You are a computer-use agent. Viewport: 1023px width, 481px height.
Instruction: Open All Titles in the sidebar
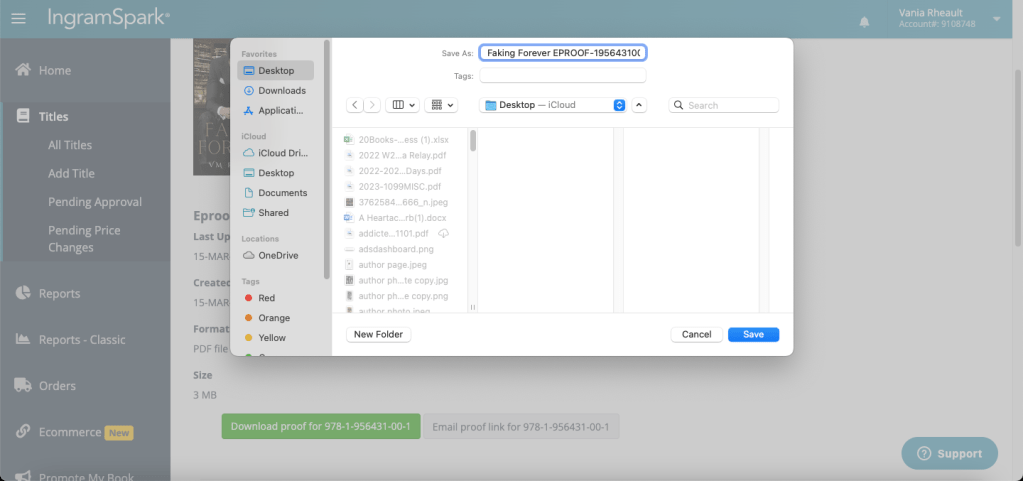(x=70, y=145)
